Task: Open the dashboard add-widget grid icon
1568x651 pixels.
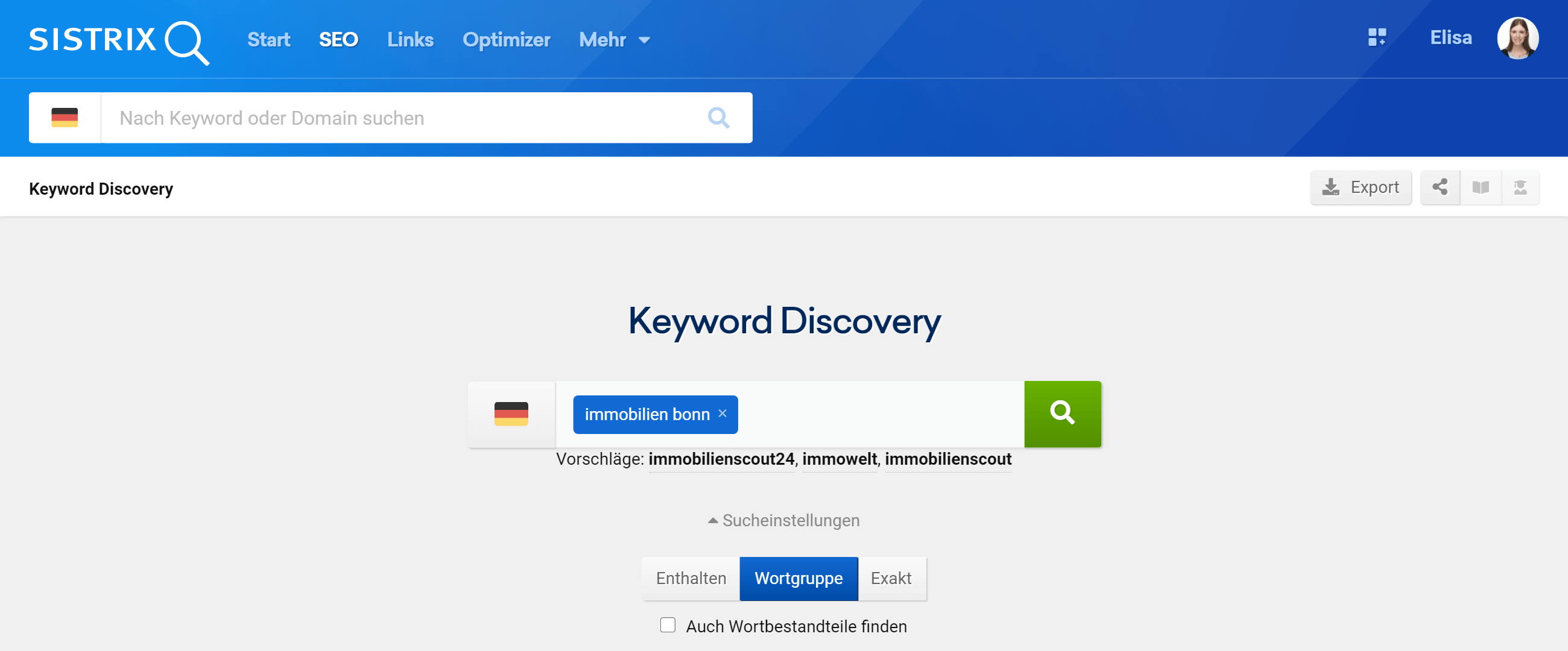Action: [1376, 38]
